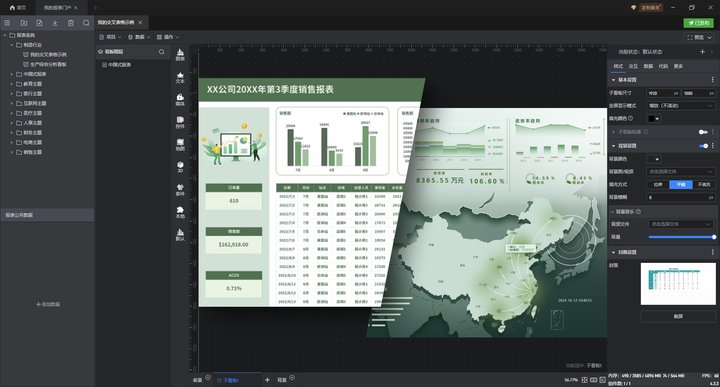Switch to the 交互 tab in properties panel
720x387 pixels.
(633, 66)
